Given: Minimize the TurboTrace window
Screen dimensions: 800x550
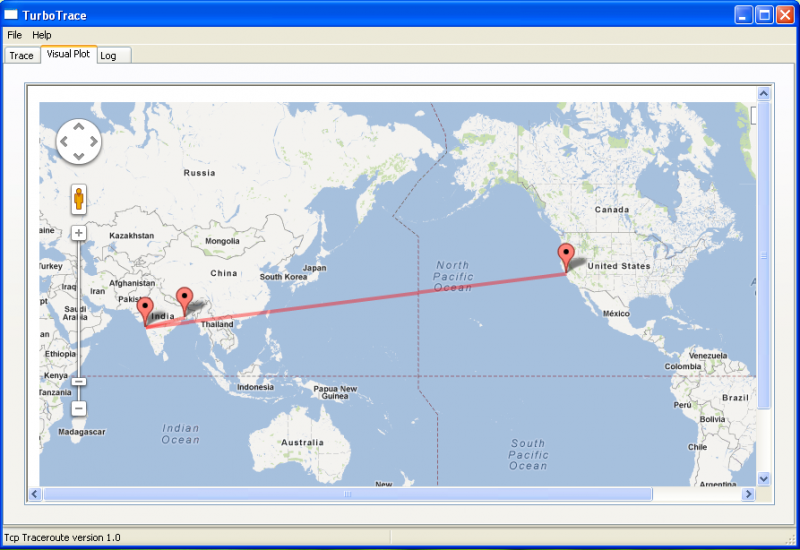Looking at the screenshot, I should click(x=743, y=15).
